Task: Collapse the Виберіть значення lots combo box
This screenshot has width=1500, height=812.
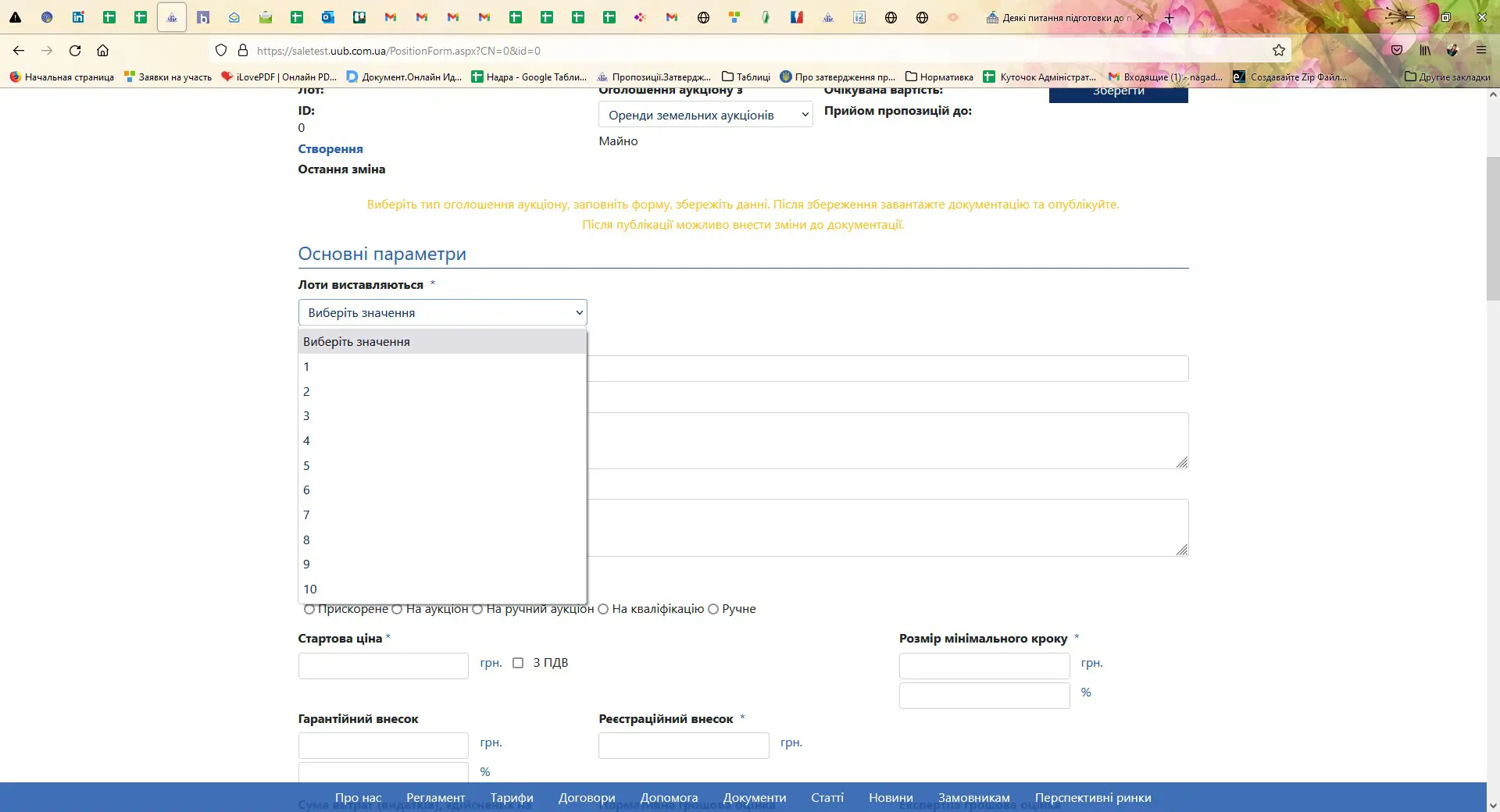Action: [x=442, y=312]
